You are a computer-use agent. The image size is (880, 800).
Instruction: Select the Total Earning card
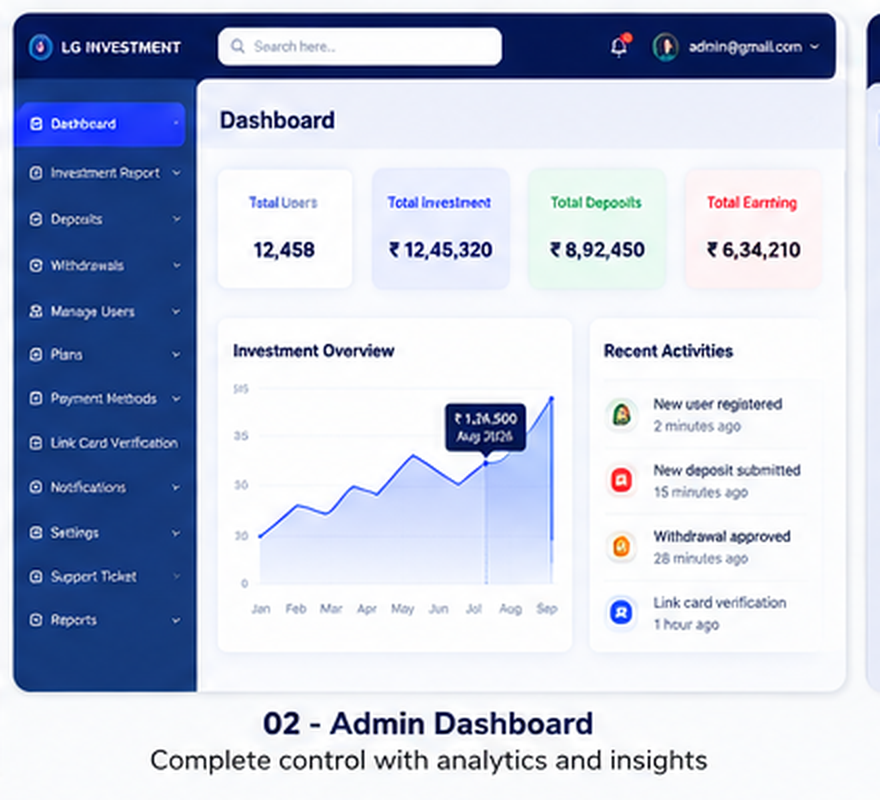coord(753,229)
